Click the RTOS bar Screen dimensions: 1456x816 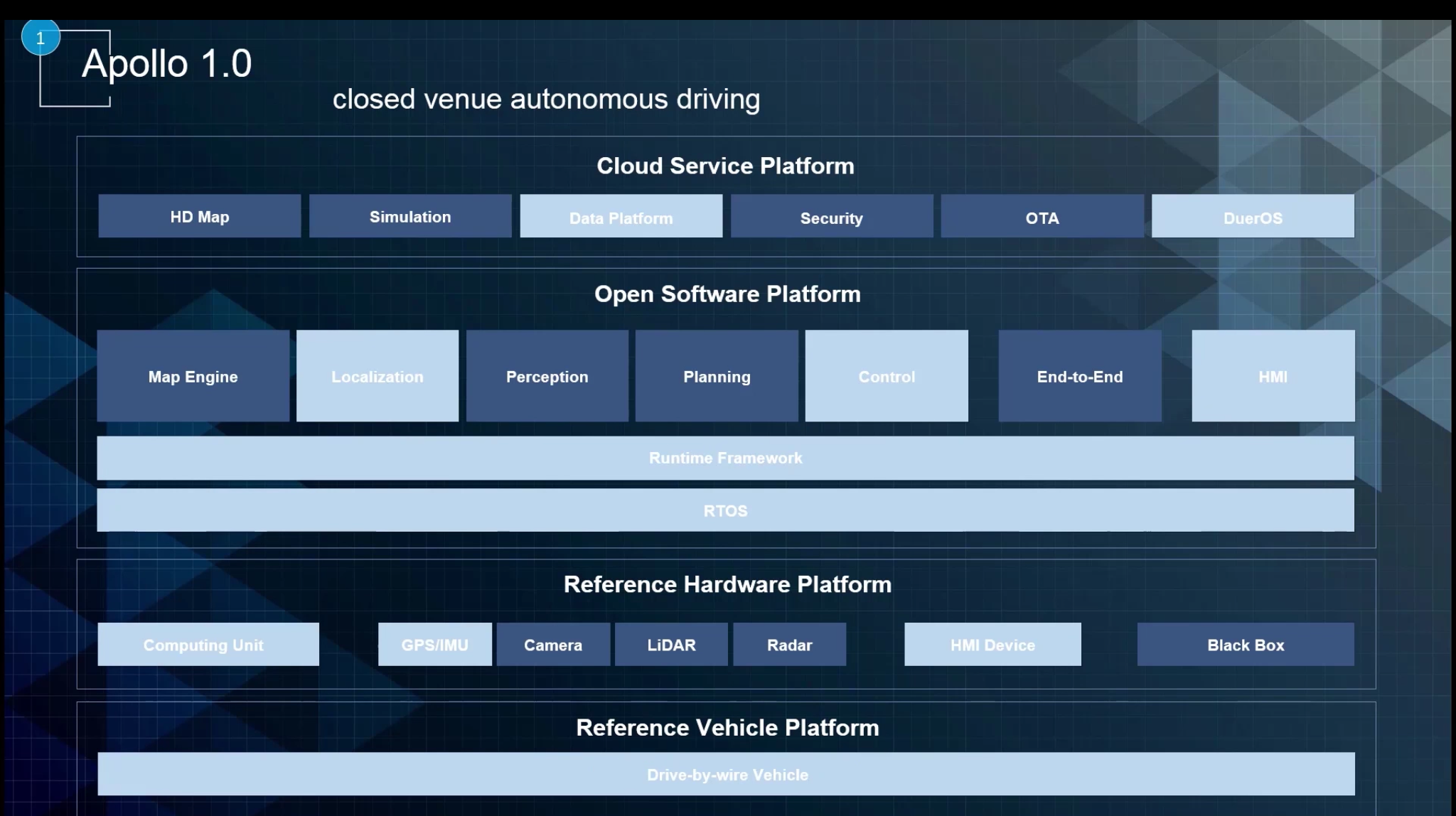(x=725, y=510)
